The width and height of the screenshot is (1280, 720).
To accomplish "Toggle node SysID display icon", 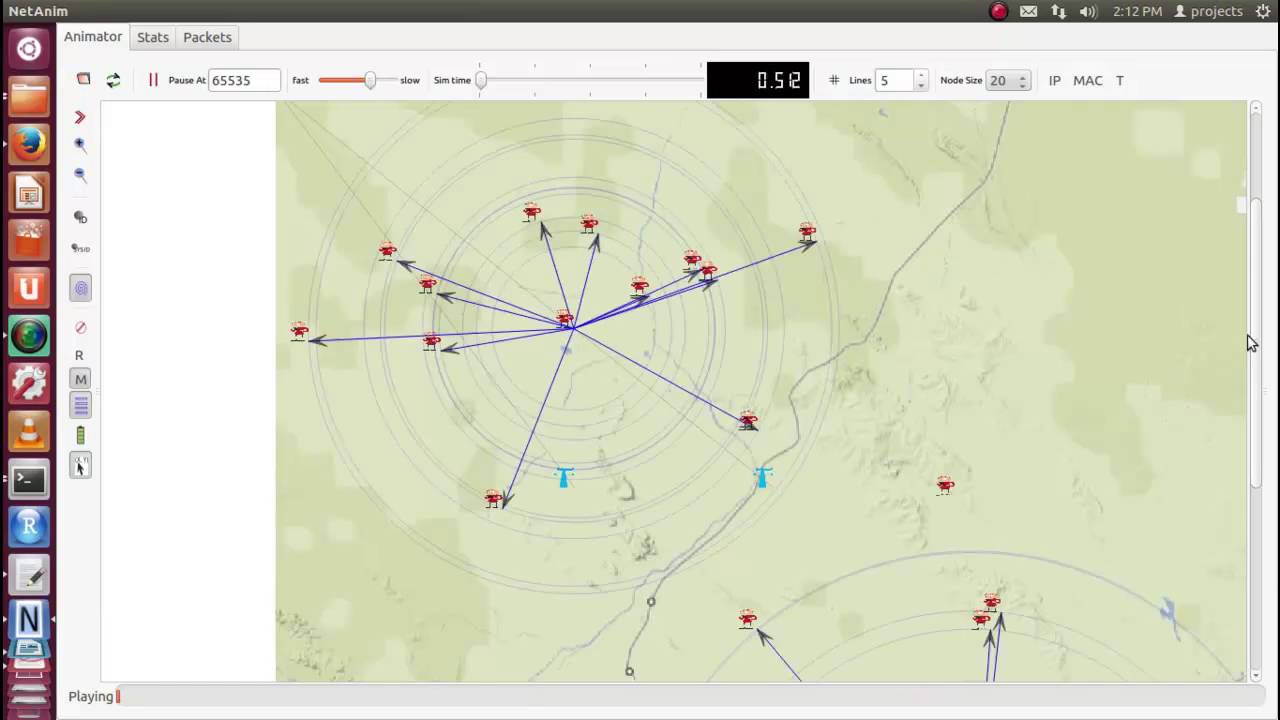I will tap(80, 248).
